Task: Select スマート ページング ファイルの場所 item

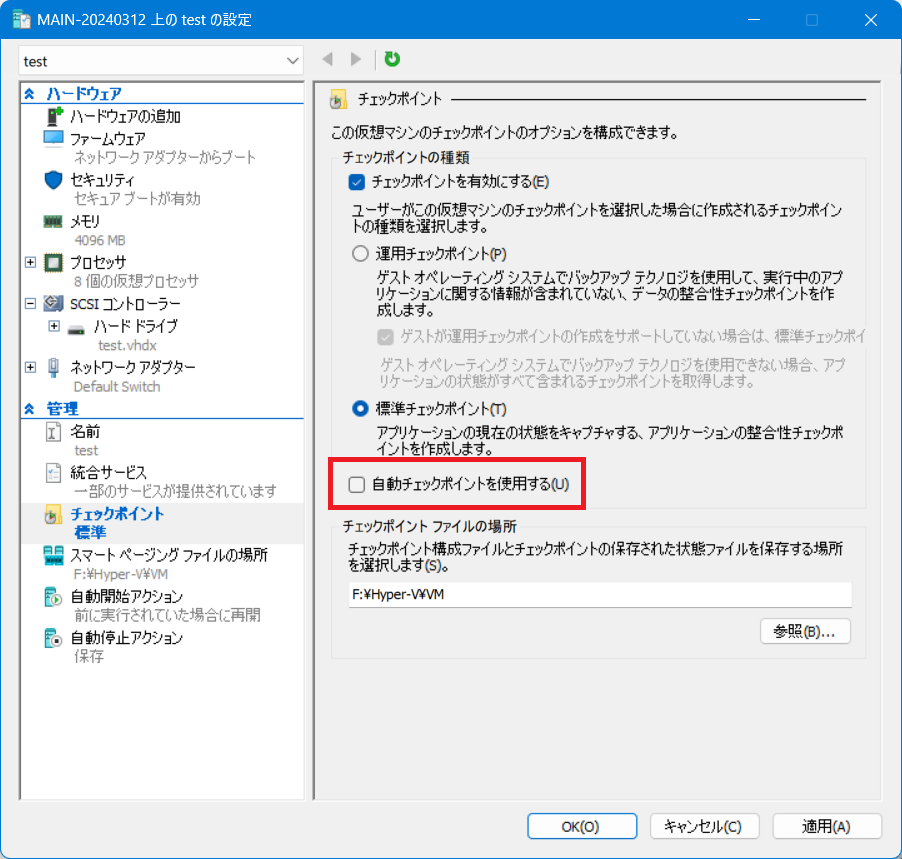Action: pos(169,555)
